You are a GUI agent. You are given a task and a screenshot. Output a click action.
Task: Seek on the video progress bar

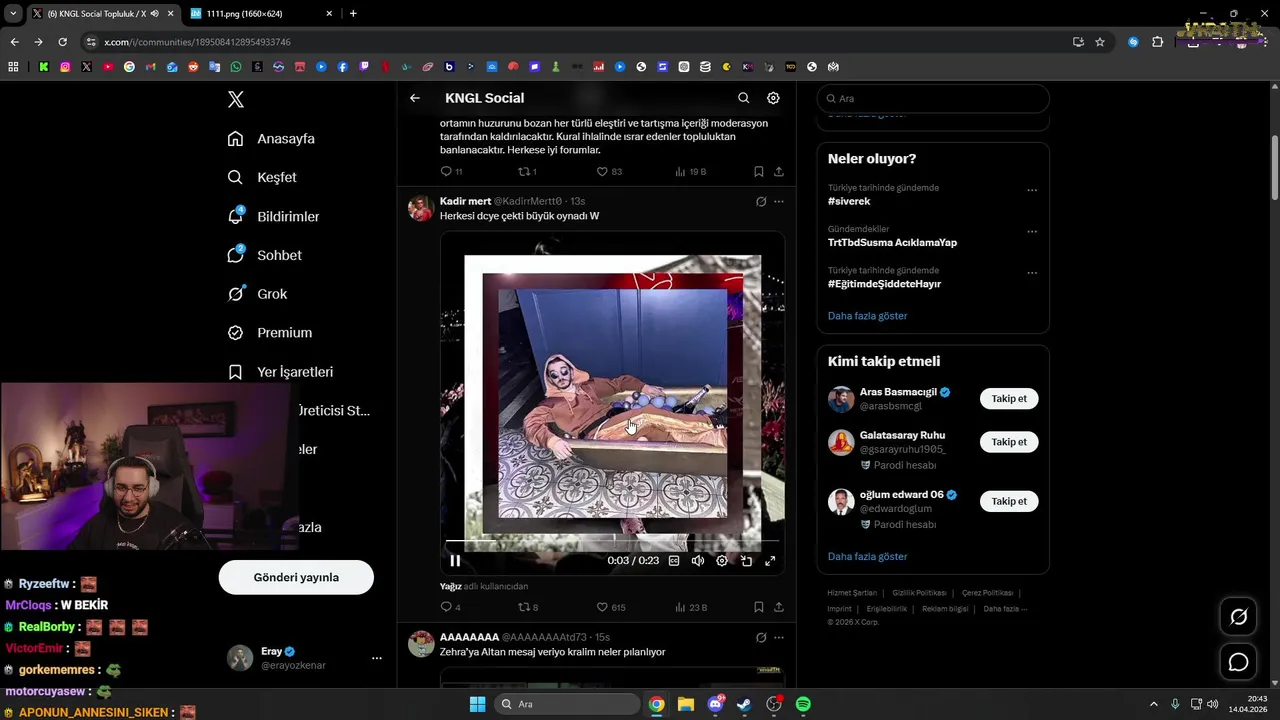[x=612, y=541]
